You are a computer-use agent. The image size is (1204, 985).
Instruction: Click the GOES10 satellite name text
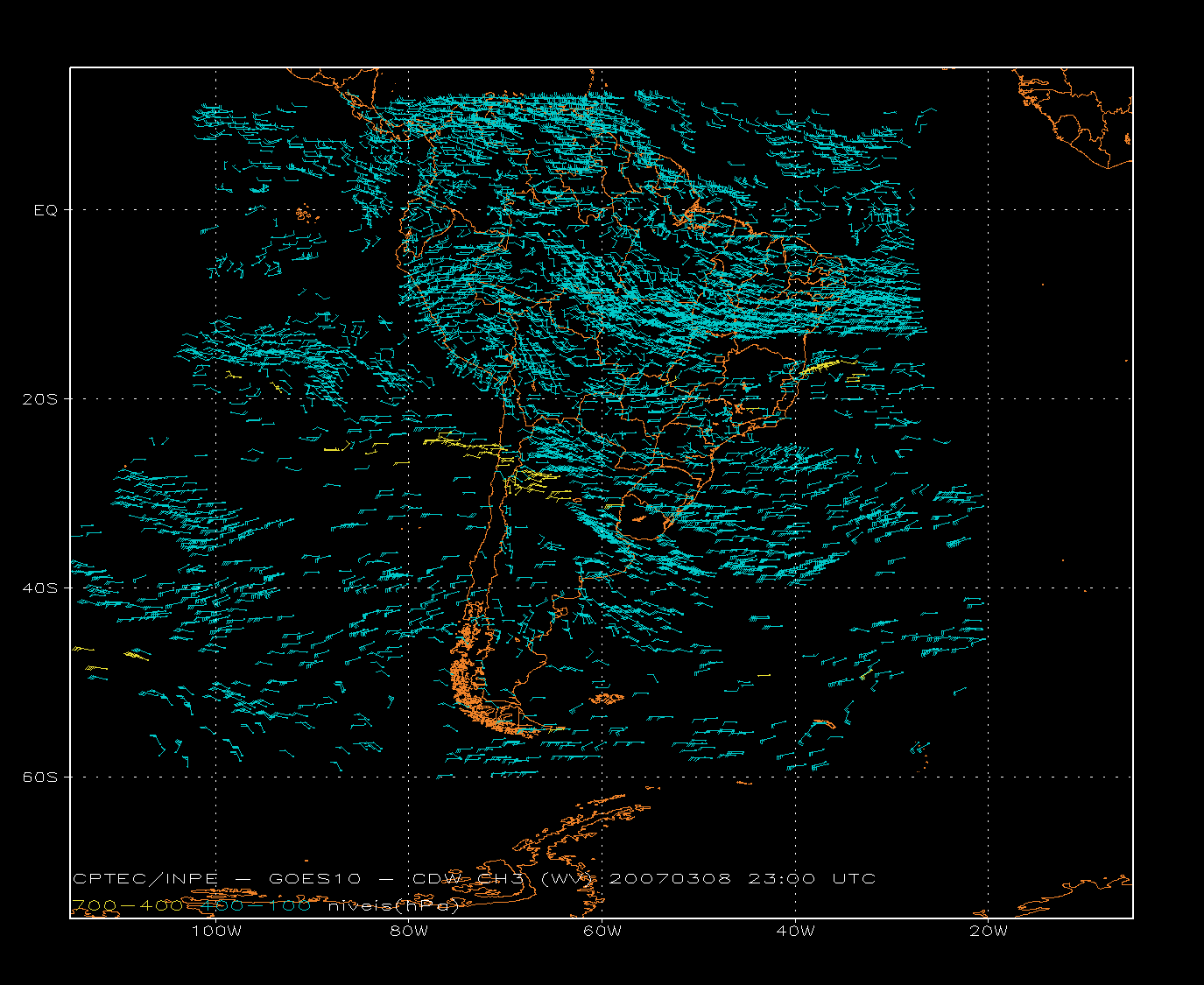point(314,879)
